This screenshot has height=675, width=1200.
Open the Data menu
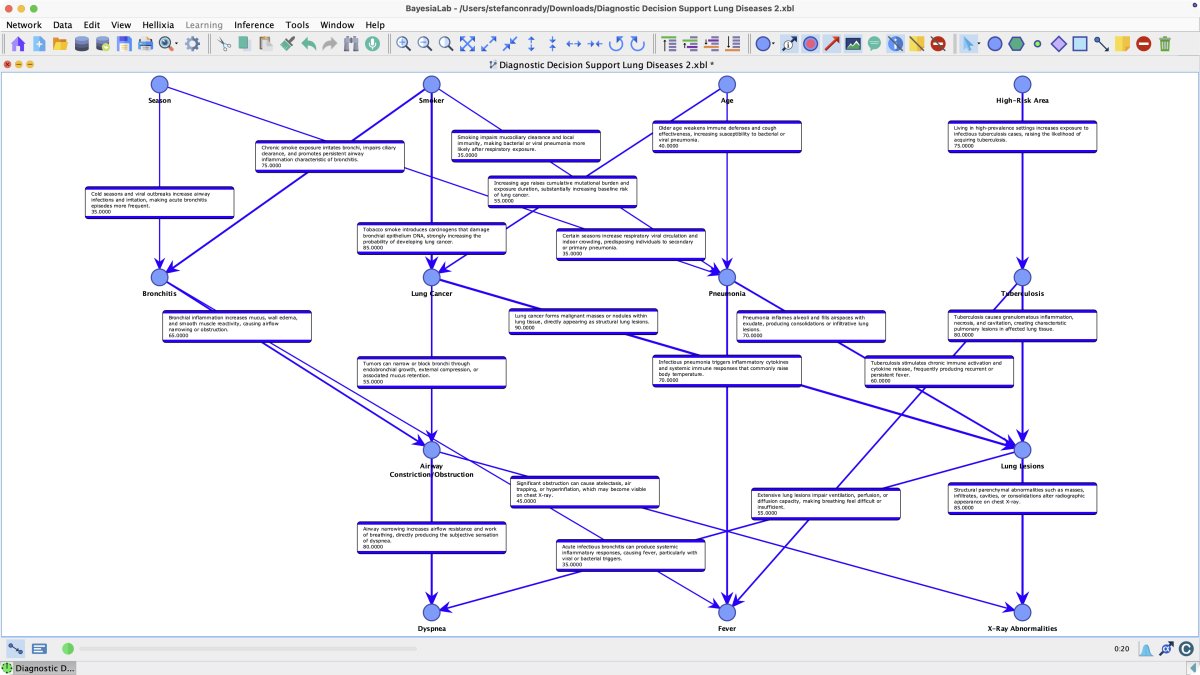click(x=62, y=25)
